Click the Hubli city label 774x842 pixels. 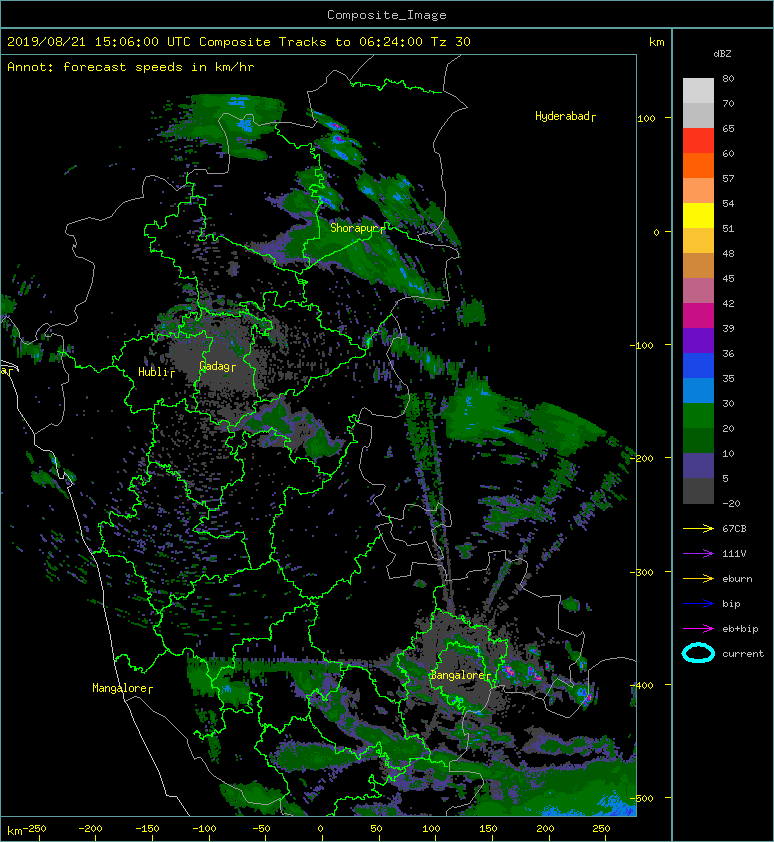[156, 372]
